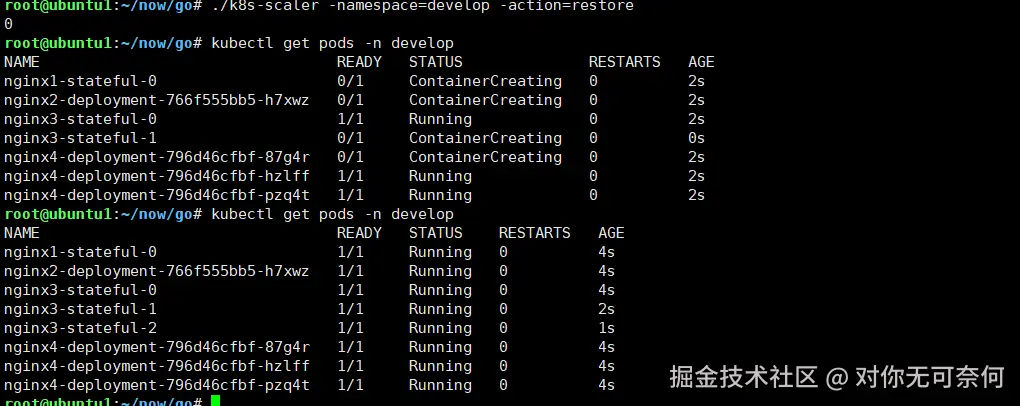Click the "1s" age value
1020x406 pixels.
coord(606,328)
